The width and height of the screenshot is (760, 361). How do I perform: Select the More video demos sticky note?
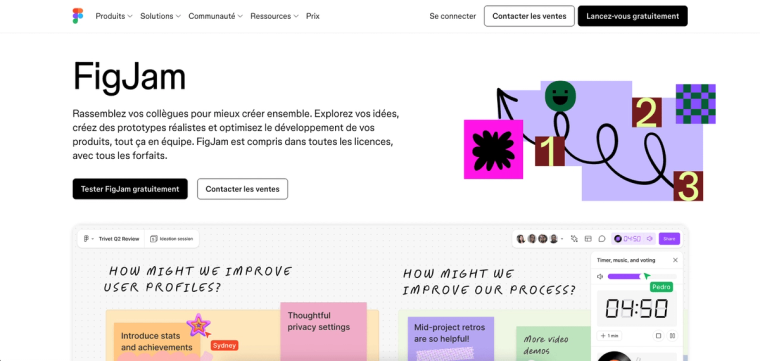(x=554, y=344)
